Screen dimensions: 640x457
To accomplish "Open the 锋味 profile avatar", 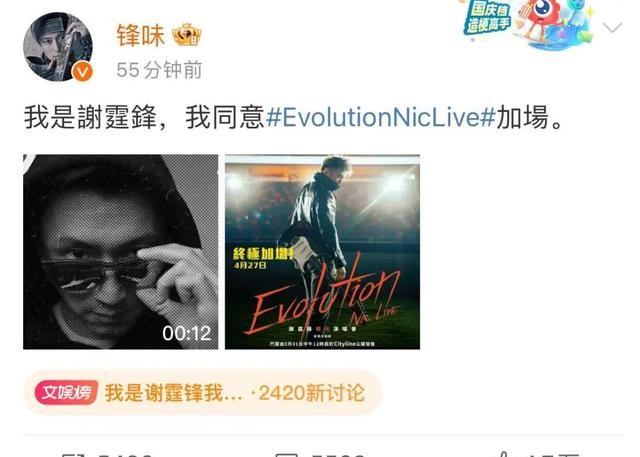I will [x=58, y=47].
